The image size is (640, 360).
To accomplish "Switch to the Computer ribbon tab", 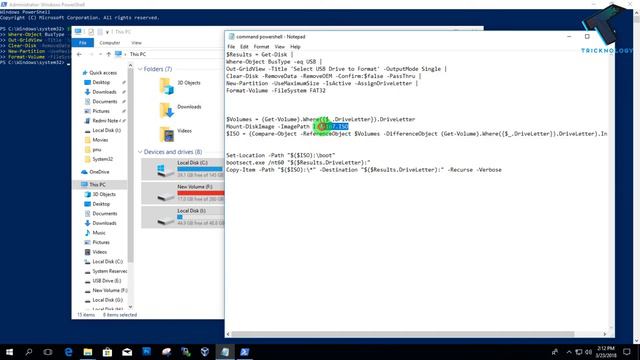I will click(x=110, y=42).
